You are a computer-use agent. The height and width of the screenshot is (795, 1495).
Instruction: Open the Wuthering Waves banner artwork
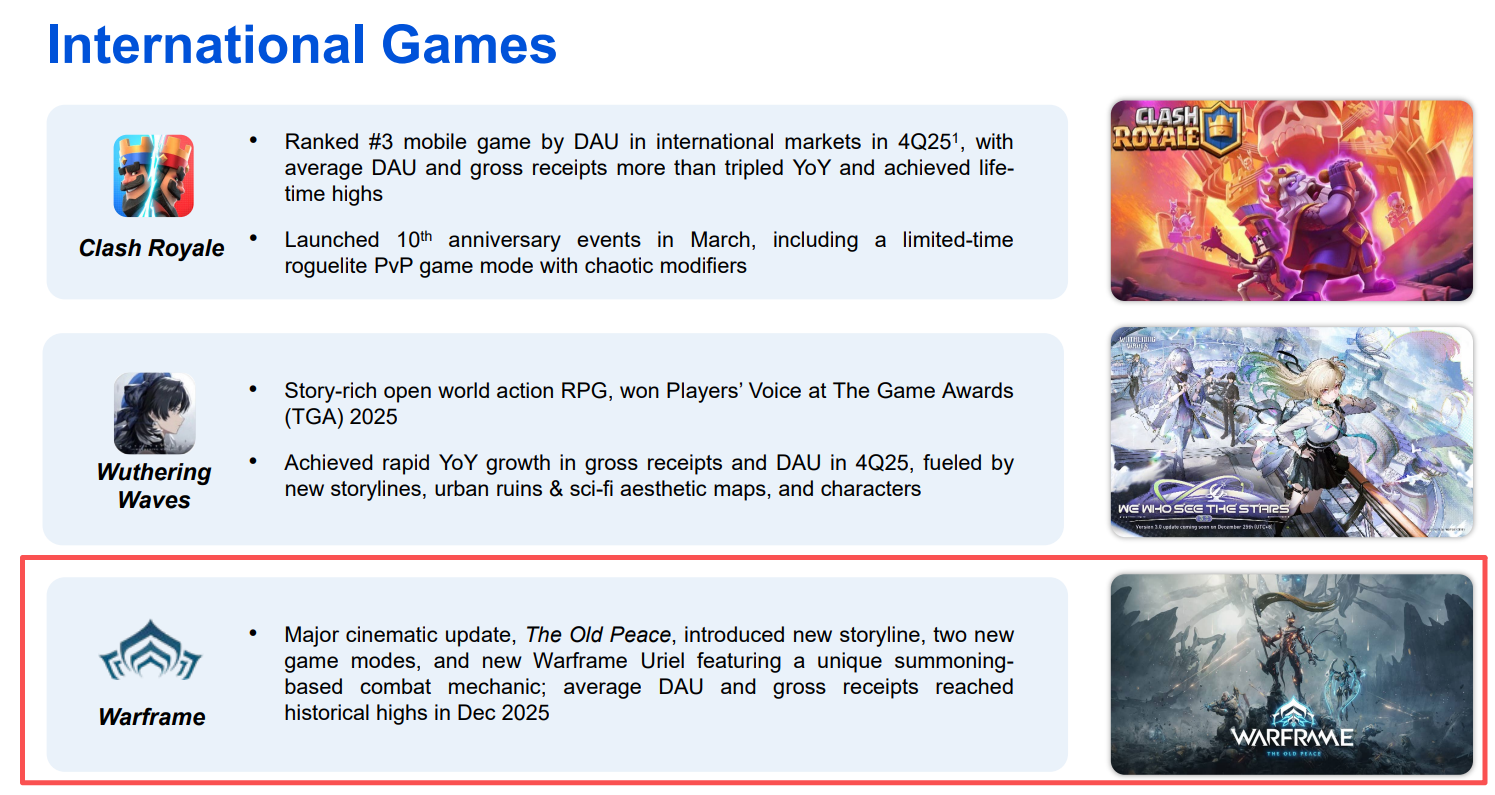pyautogui.click(x=1291, y=432)
